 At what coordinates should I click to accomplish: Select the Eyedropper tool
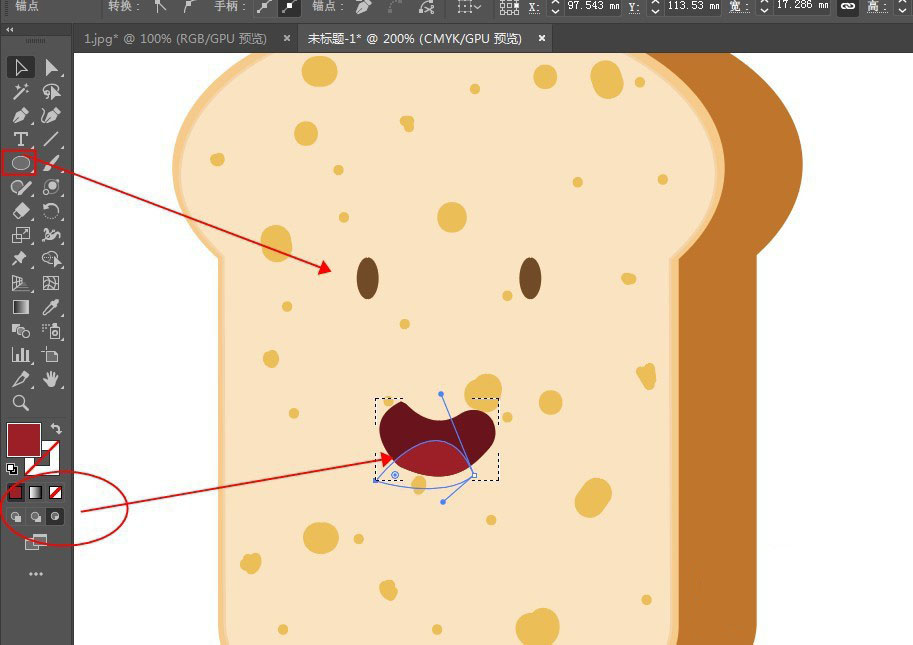point(51,307)
